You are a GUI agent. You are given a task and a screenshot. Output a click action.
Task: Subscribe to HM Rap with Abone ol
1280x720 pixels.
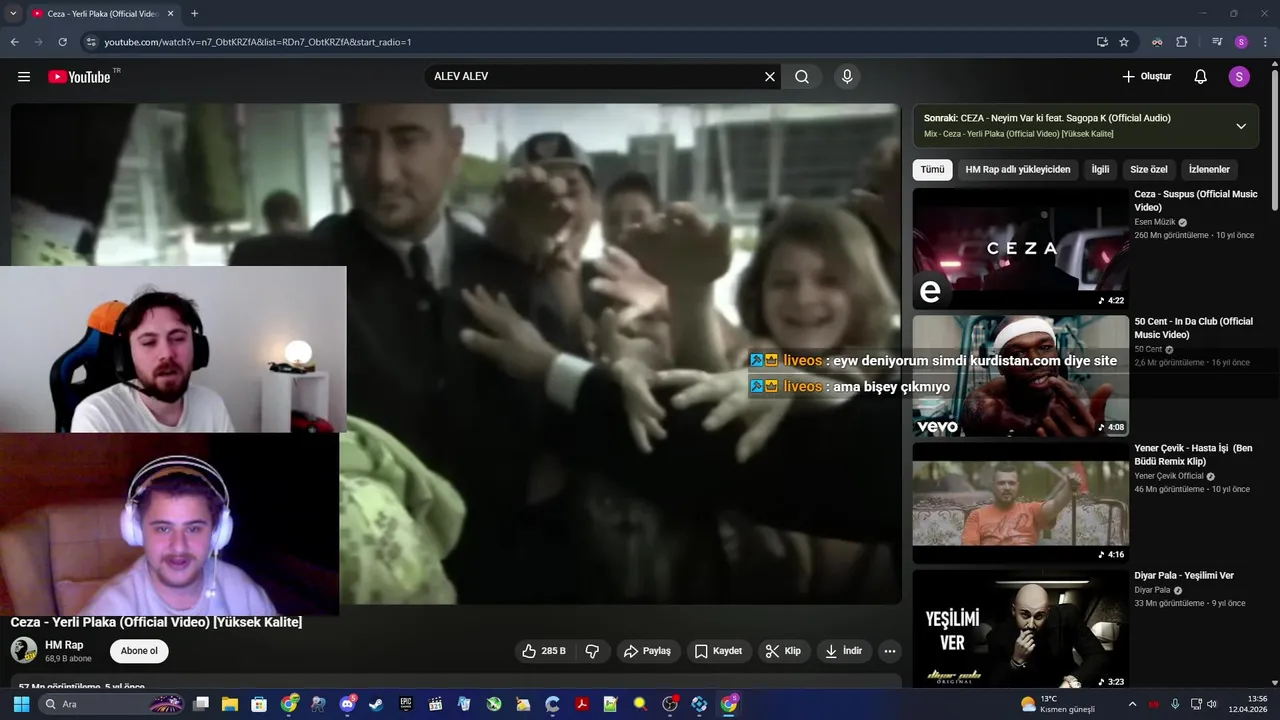[x=139, y=651]
